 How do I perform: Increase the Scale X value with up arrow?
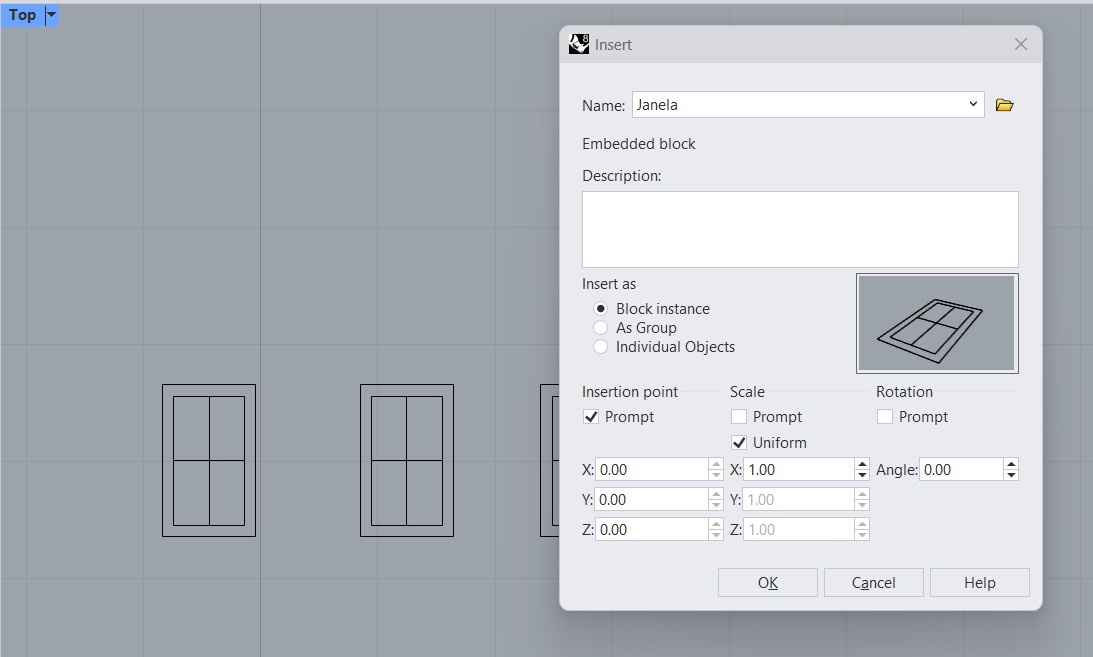pyautogui.click(x=862, y=464)
